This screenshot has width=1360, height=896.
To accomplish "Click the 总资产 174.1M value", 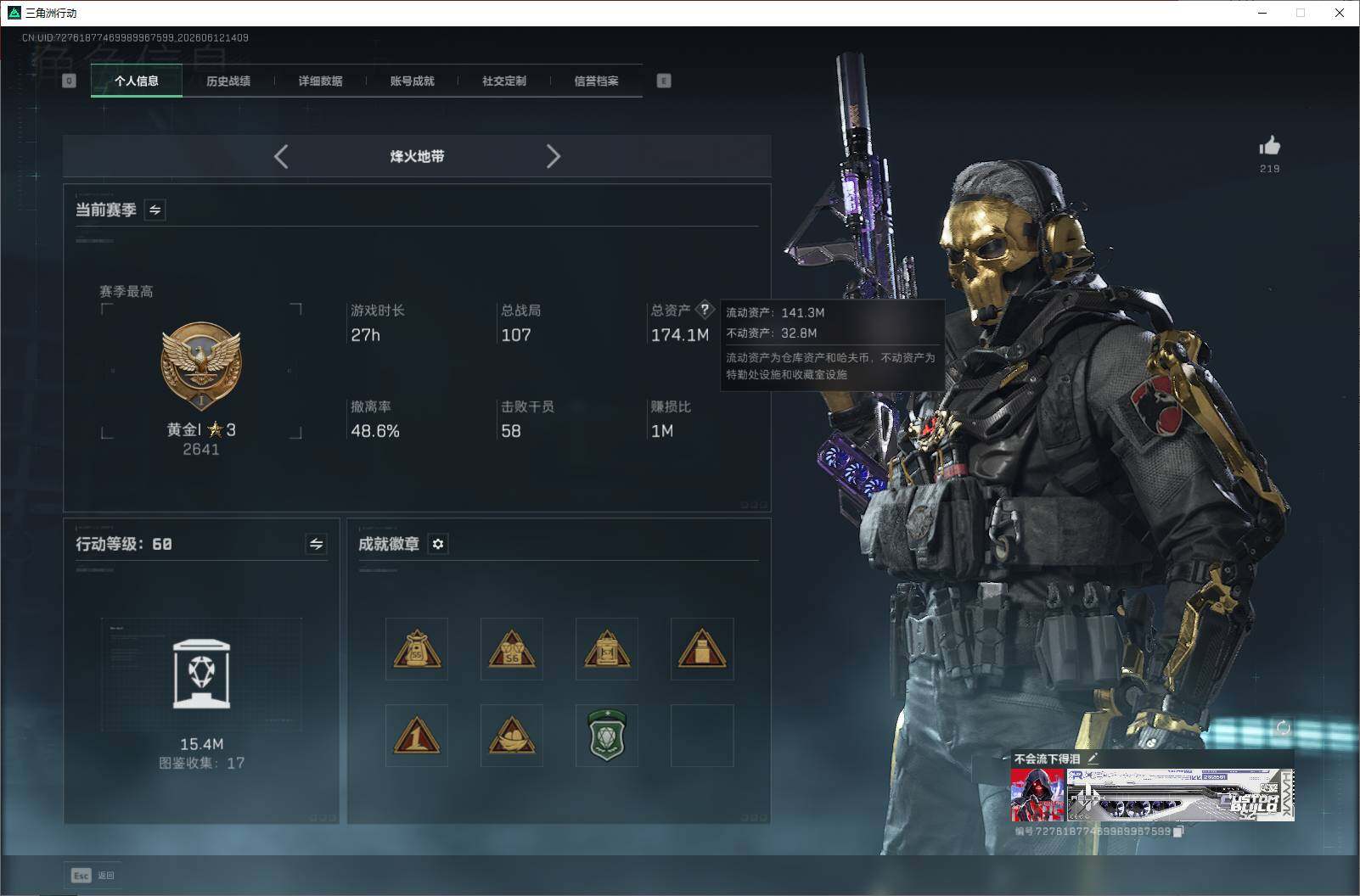I will coord(680,335).
